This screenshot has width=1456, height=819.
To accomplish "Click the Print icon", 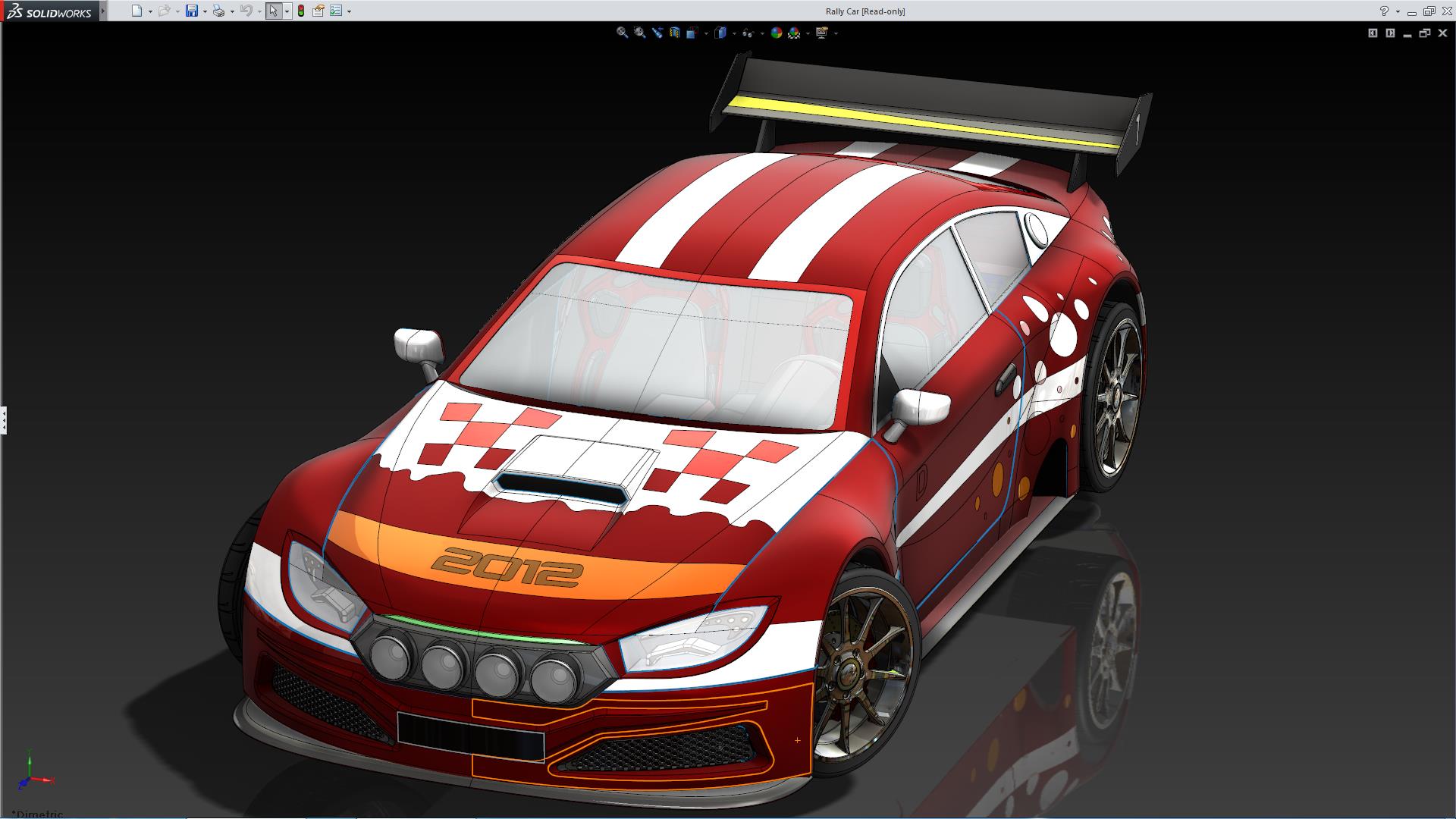I will point(218,11).
